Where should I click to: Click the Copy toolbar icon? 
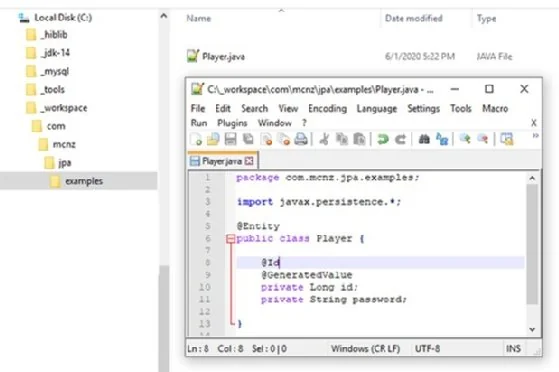pyautogui.click(x=342, y=139)
